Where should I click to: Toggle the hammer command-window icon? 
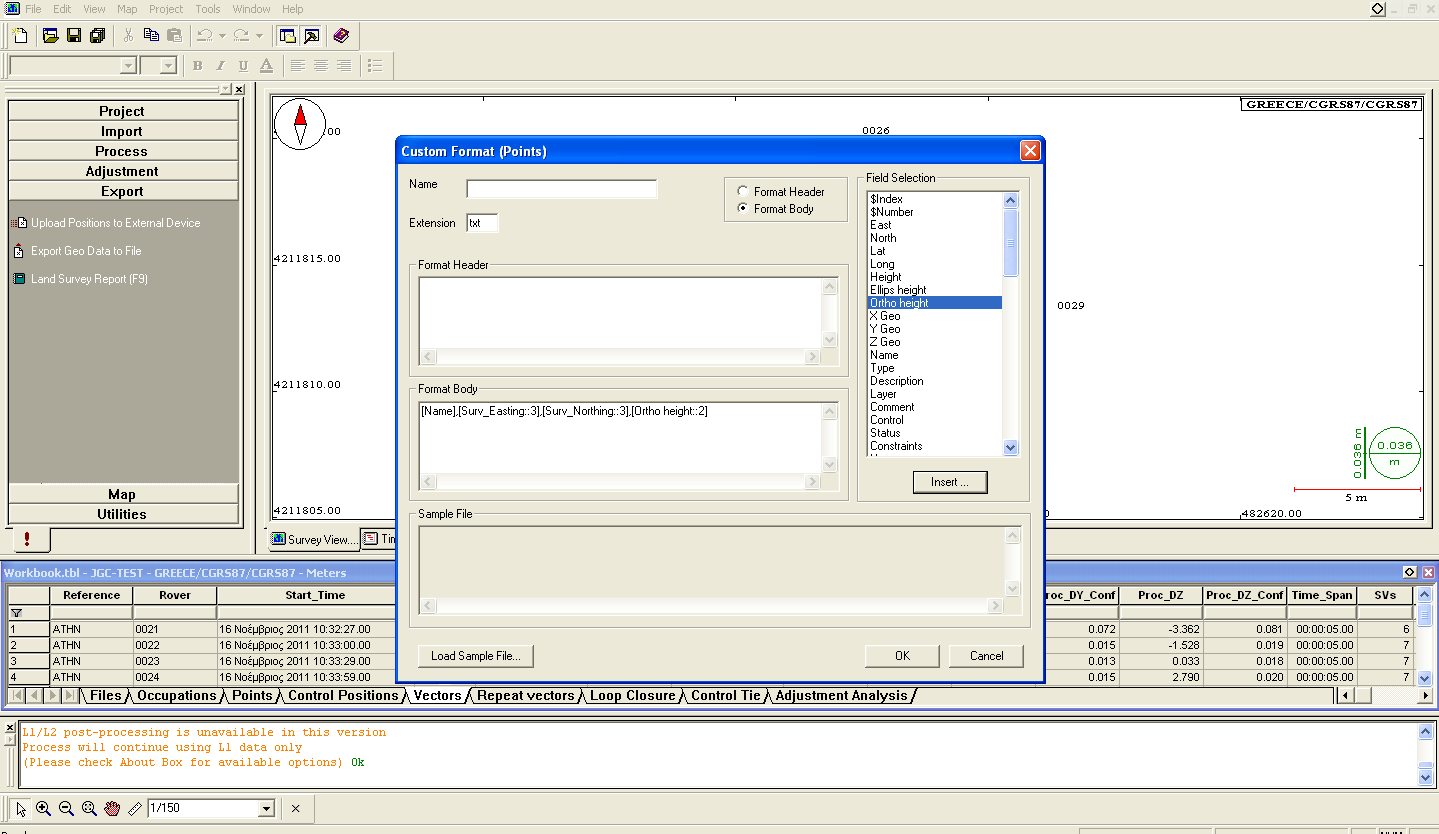[x=311, y=36]
